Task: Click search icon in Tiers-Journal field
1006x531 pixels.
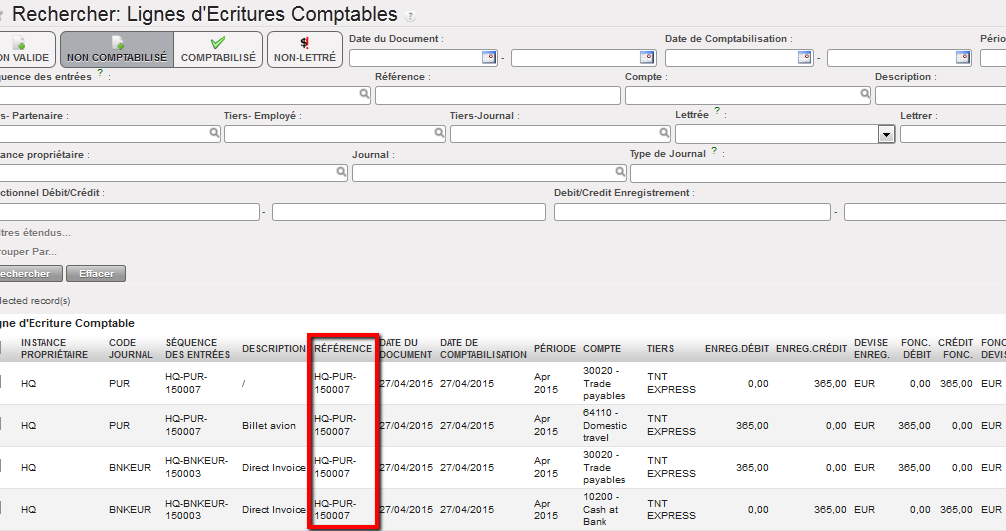Action: click(x=665, y=133)
